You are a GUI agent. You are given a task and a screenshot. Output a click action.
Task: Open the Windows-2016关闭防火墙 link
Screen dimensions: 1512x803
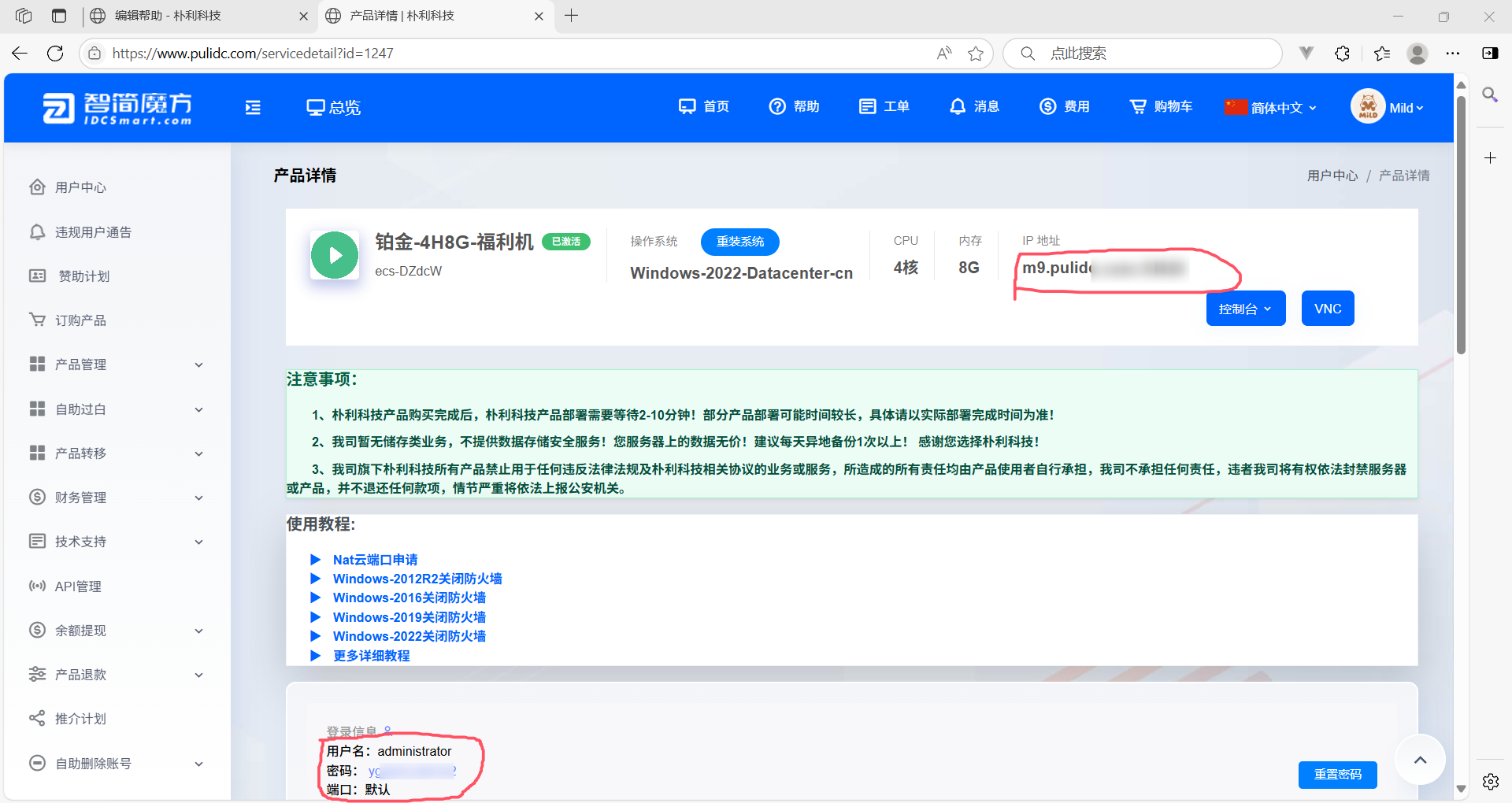(409, 598)
